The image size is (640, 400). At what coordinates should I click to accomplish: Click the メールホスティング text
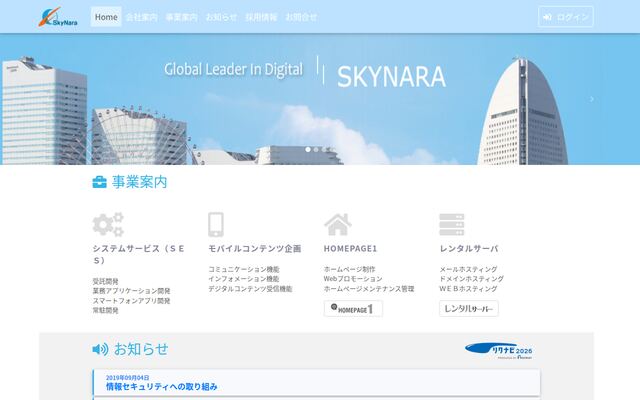coord(469,269)
